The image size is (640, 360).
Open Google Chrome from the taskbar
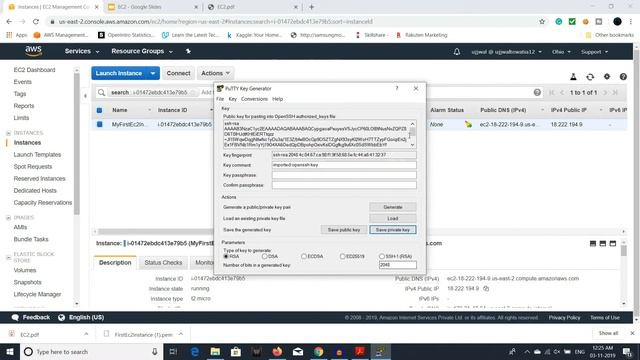318,351
